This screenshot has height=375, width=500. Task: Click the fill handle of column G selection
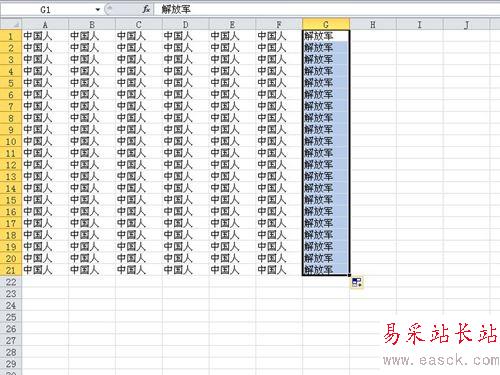(349, 276)
